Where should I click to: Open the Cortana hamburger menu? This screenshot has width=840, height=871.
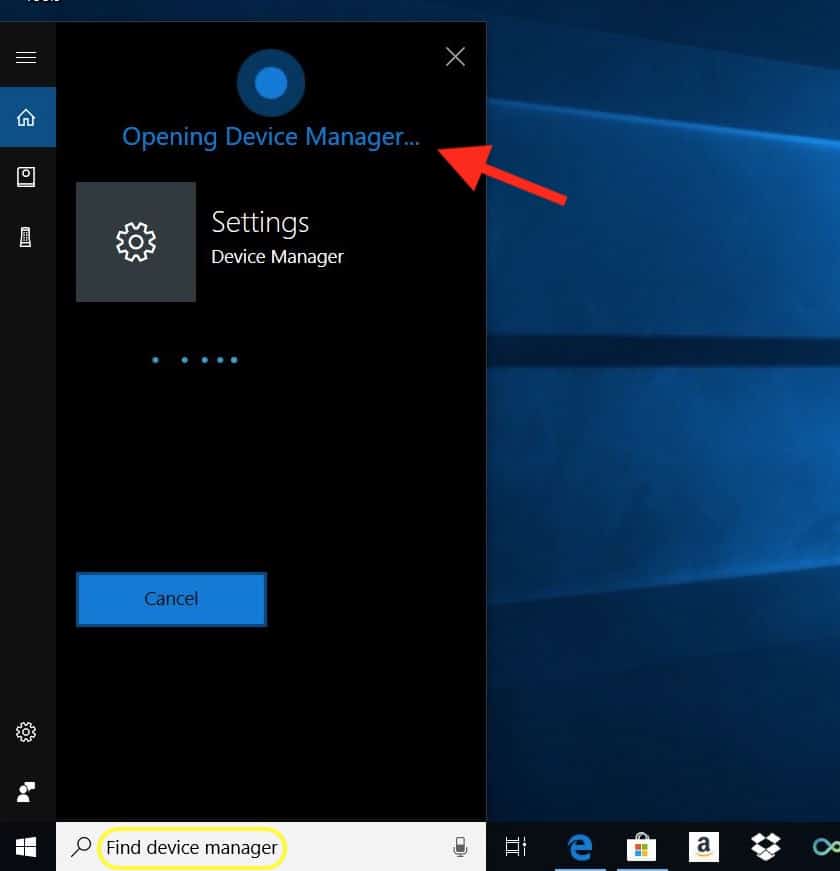(x=27, y=57)
